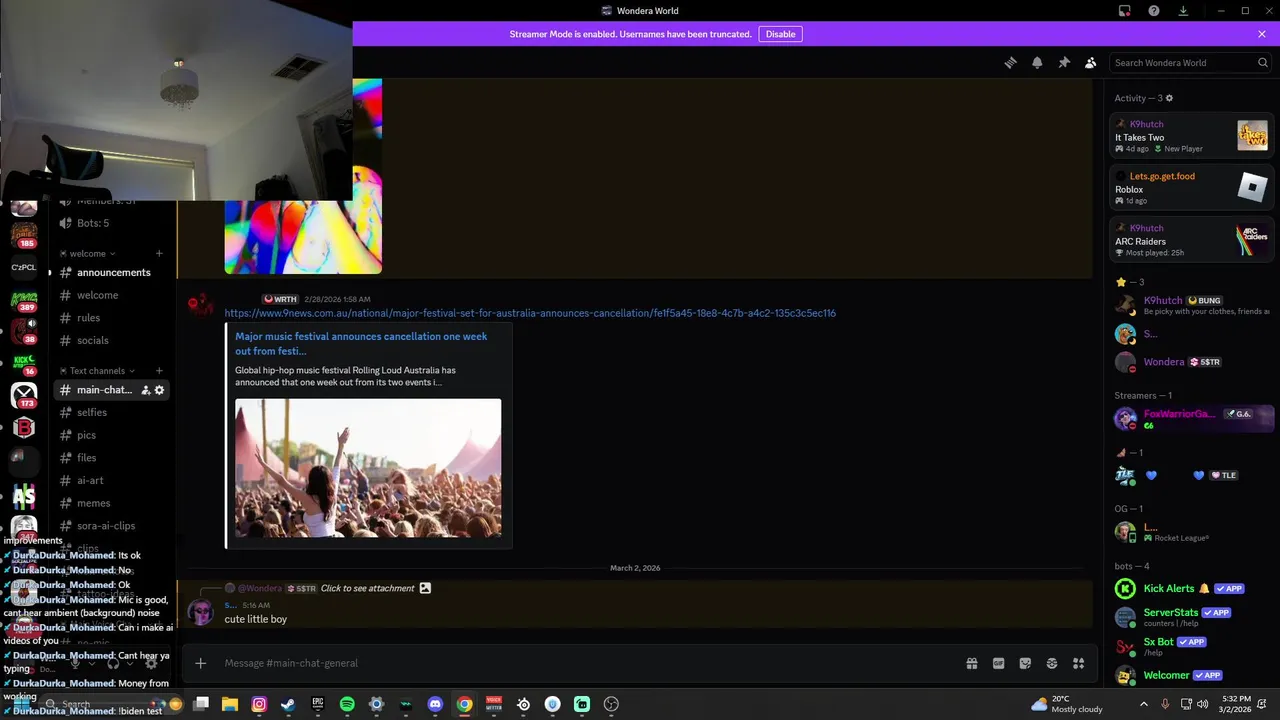
Task: Open the socials channel
Action: point(112,341)
